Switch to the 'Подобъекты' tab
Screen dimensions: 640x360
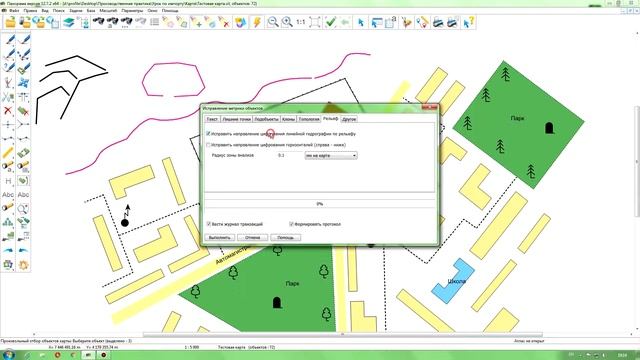(x=266, y=119)
